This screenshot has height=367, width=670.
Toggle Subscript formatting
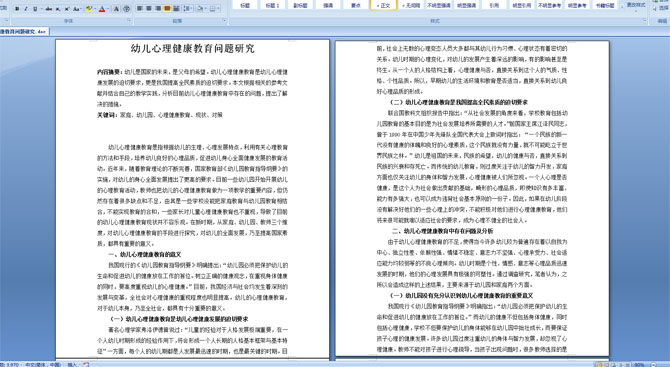tap(58, 9)
